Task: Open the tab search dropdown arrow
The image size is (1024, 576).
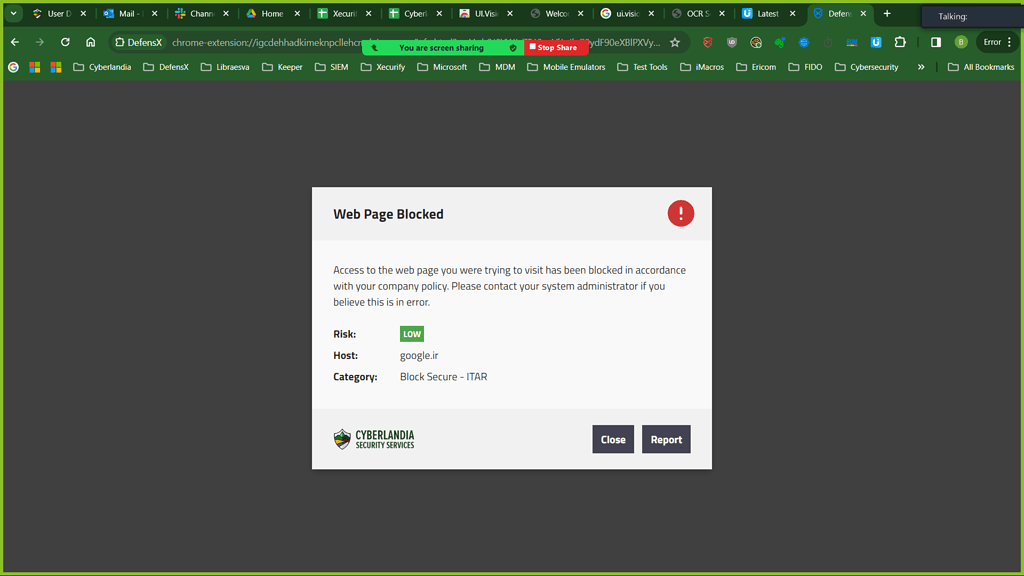Action: [x=14, y=13]
